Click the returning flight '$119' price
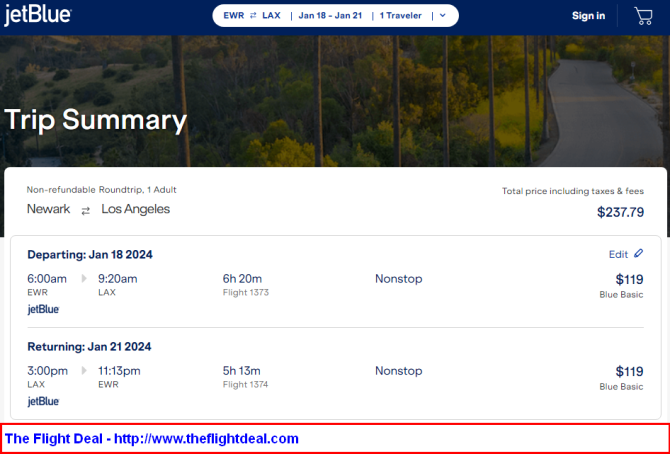This screenshot has height=454, width=670. click(x=629, y=371)
